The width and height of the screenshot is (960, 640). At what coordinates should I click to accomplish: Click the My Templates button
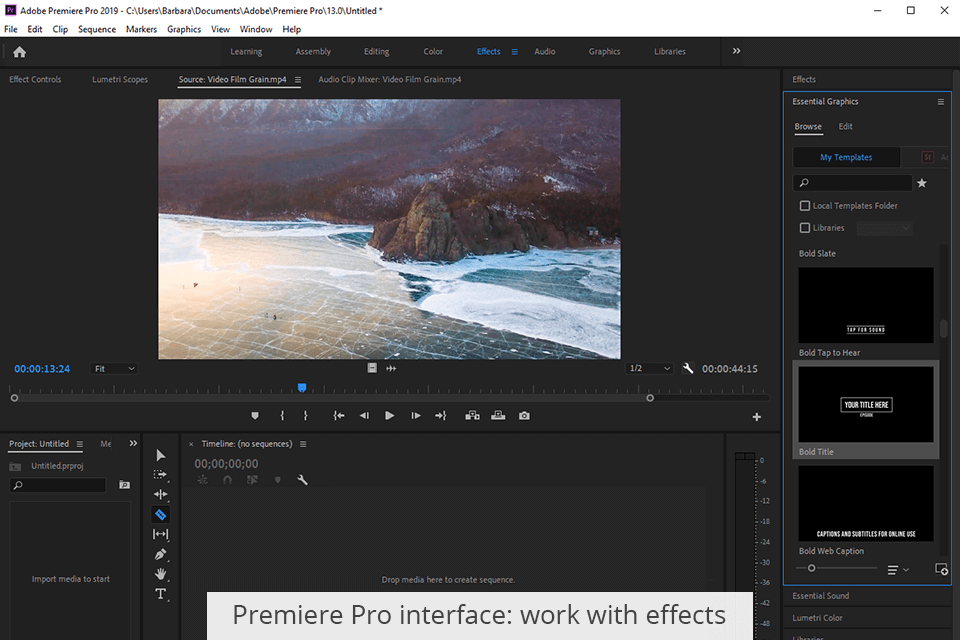(x=846, y=157)
